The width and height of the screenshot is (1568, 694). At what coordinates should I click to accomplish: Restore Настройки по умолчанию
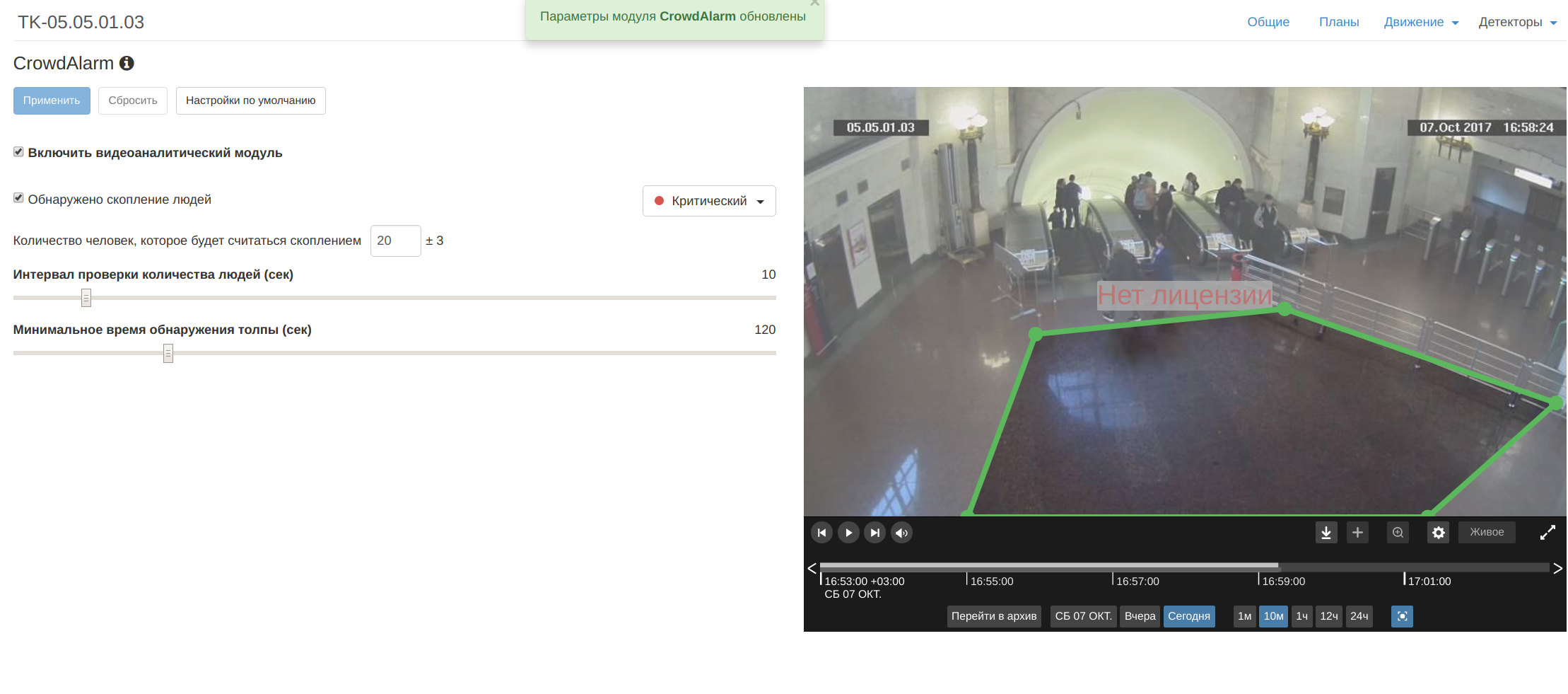(x=251, y=100)
